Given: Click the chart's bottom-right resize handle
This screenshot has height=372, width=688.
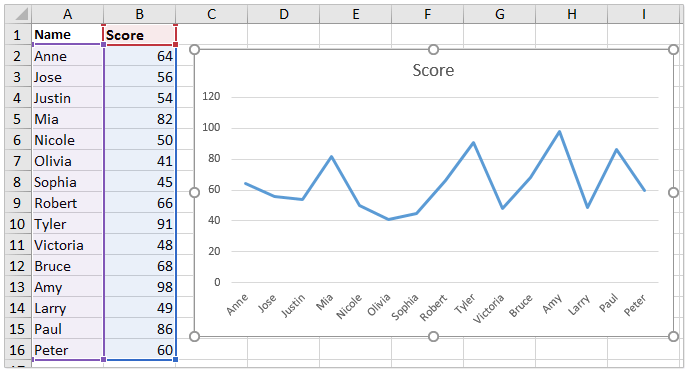Looking at the screenshot, I should pyautogui.click(x=674, y=336).
